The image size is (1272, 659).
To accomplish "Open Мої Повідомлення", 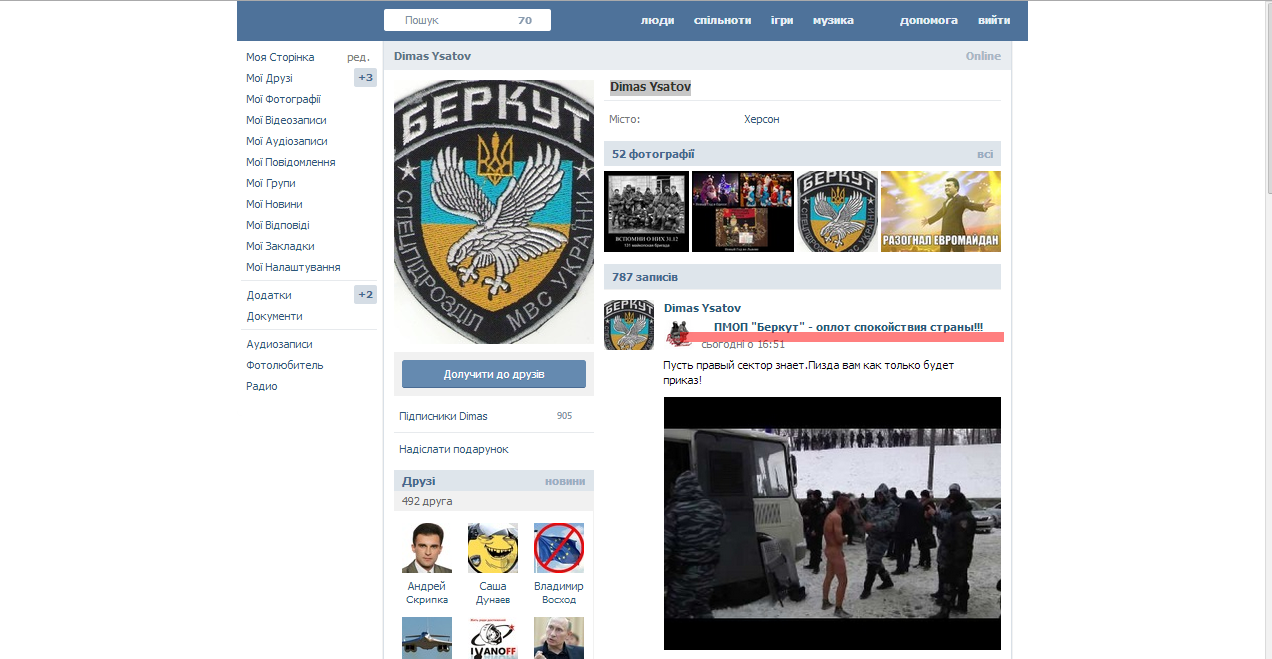I will (291, 162).
